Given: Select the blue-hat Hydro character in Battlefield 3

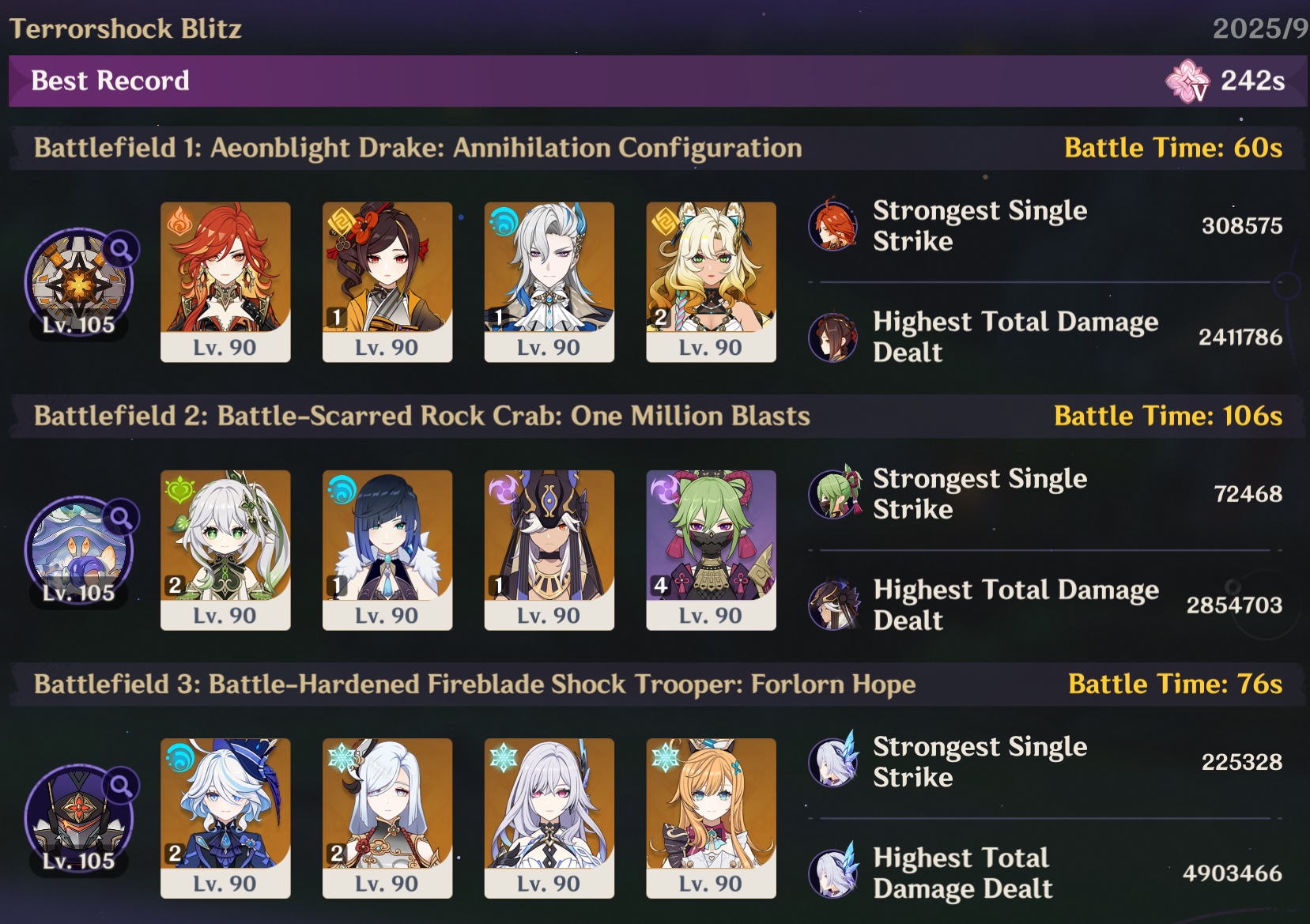Looking at the screenshot, I should pyautogui.click(x=225, y=818).
